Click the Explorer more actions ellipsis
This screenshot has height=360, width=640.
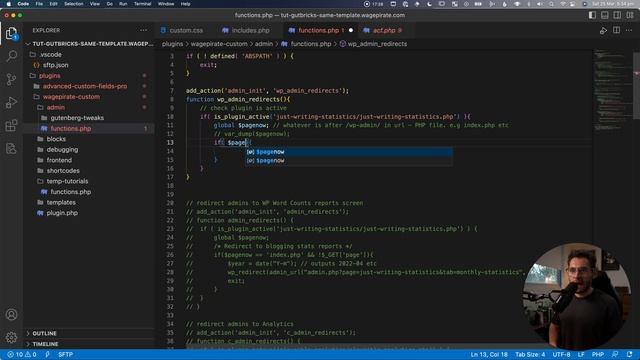point(143,30)
